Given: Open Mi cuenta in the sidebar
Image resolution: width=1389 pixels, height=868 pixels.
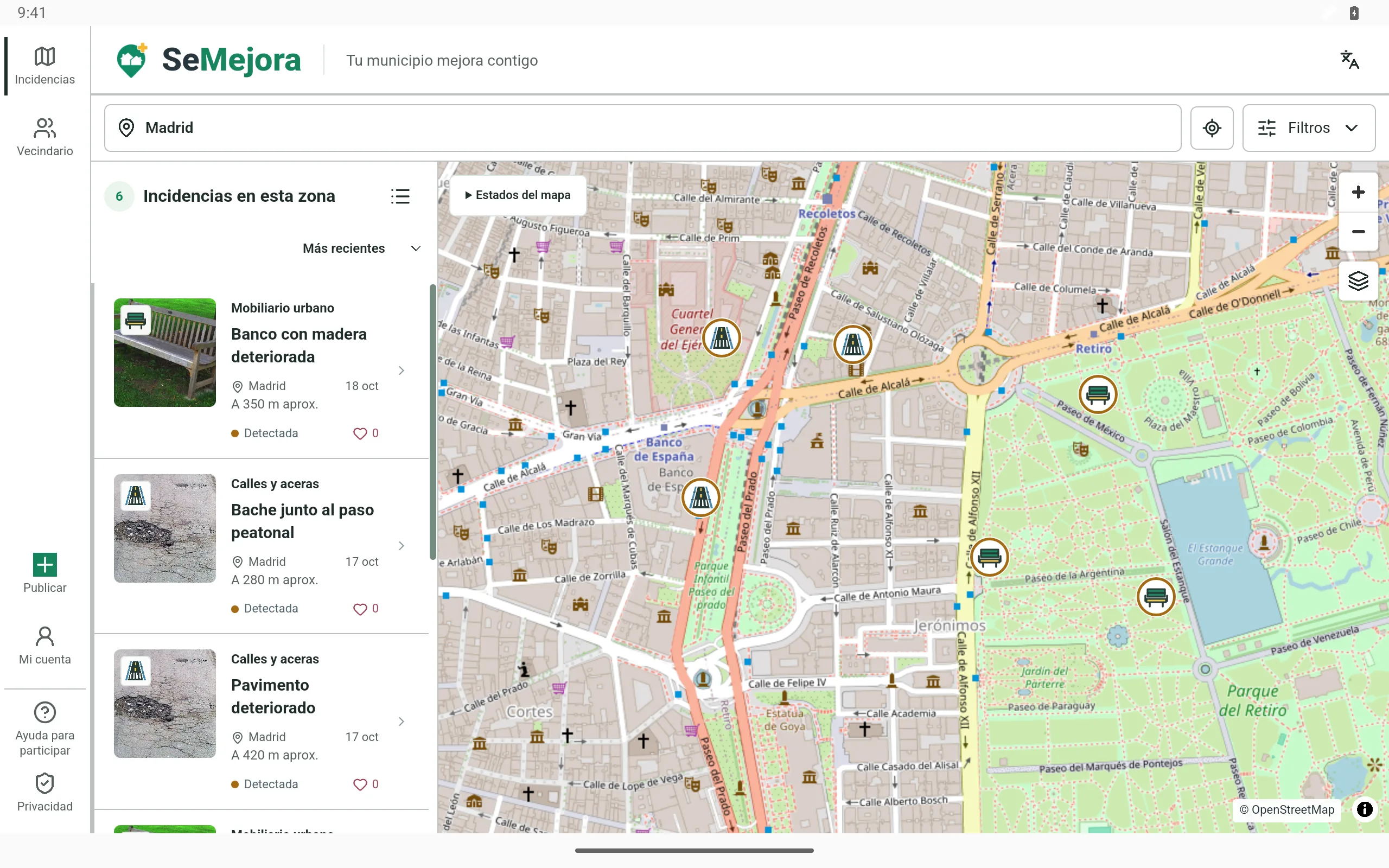Looking at the screenshot, I should click(45, 645).
